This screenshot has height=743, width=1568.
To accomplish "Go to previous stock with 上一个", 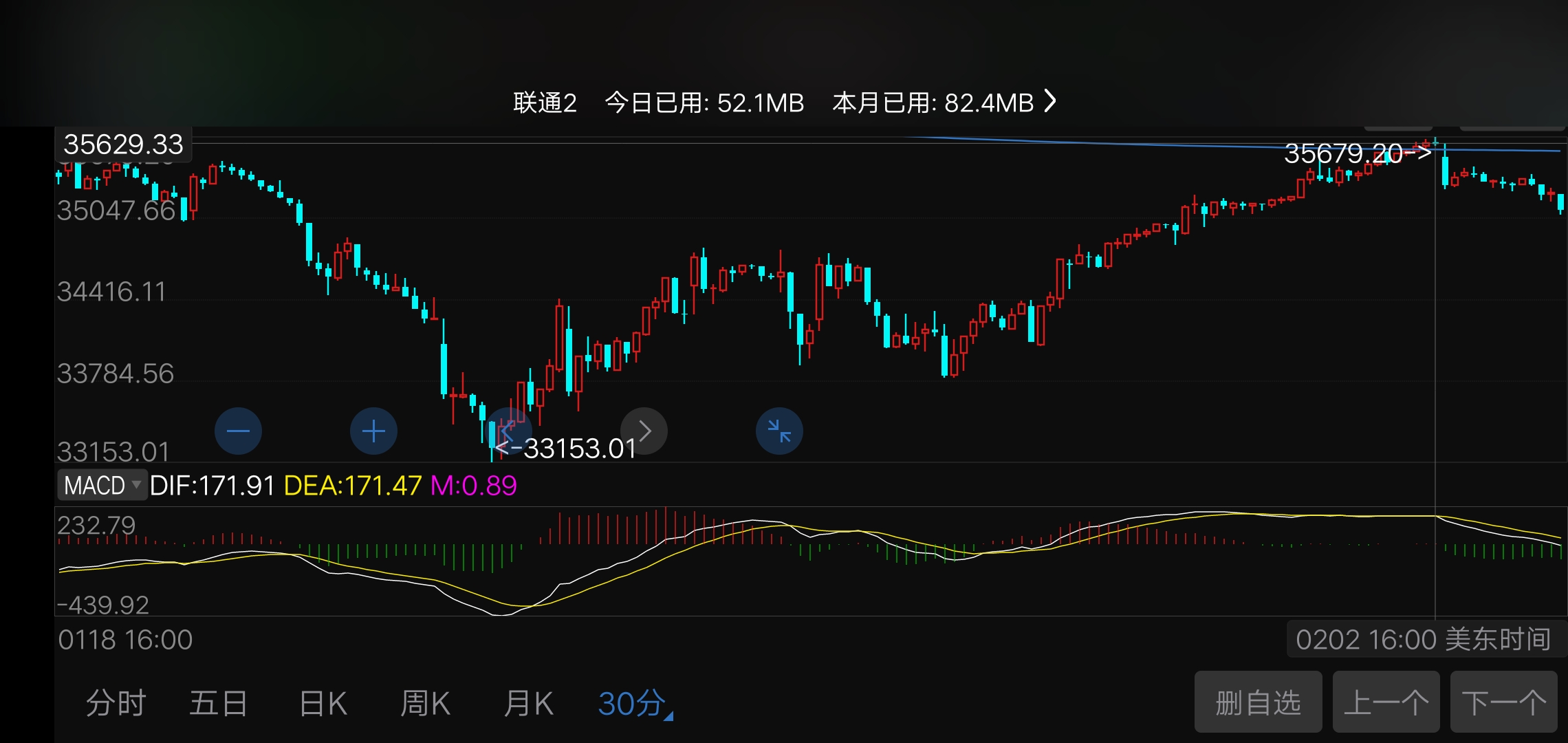I will [x=1386, y=702].
